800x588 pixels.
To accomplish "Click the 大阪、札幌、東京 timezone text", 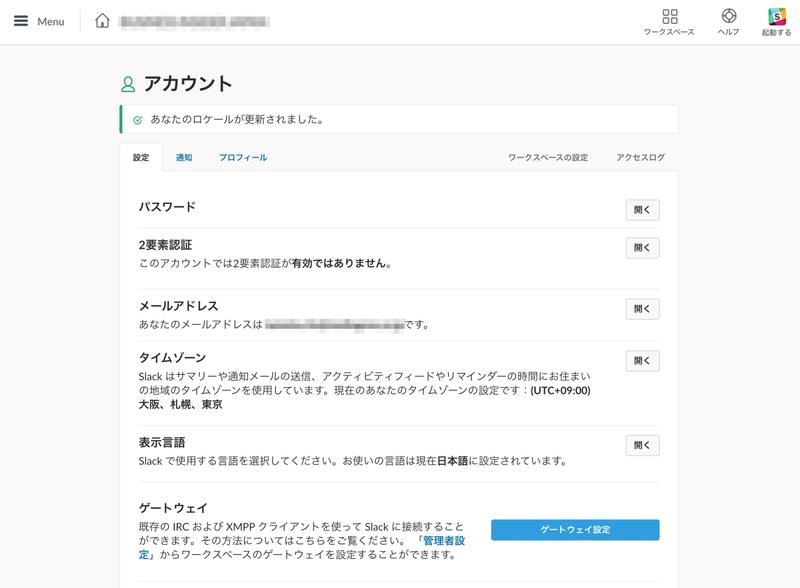I will tap(181, 405).
